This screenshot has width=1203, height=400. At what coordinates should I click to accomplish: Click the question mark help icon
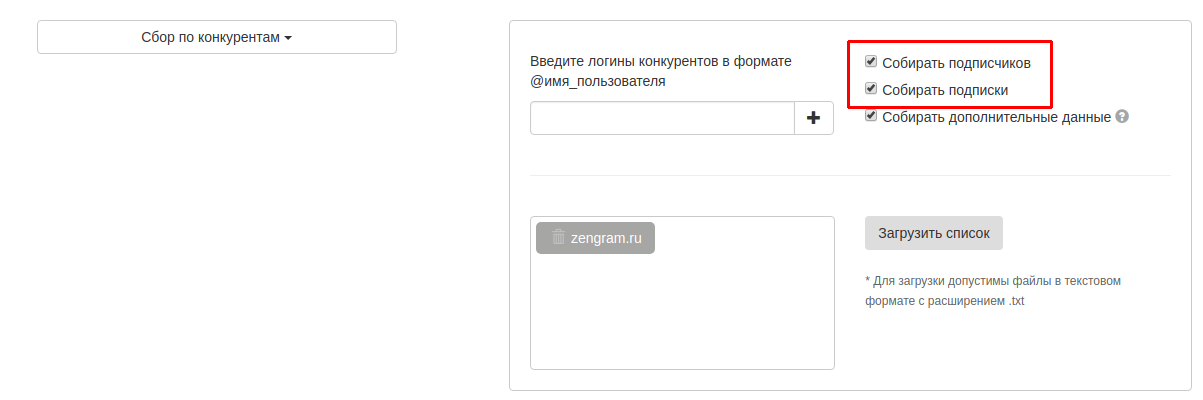pos(1122,116)
